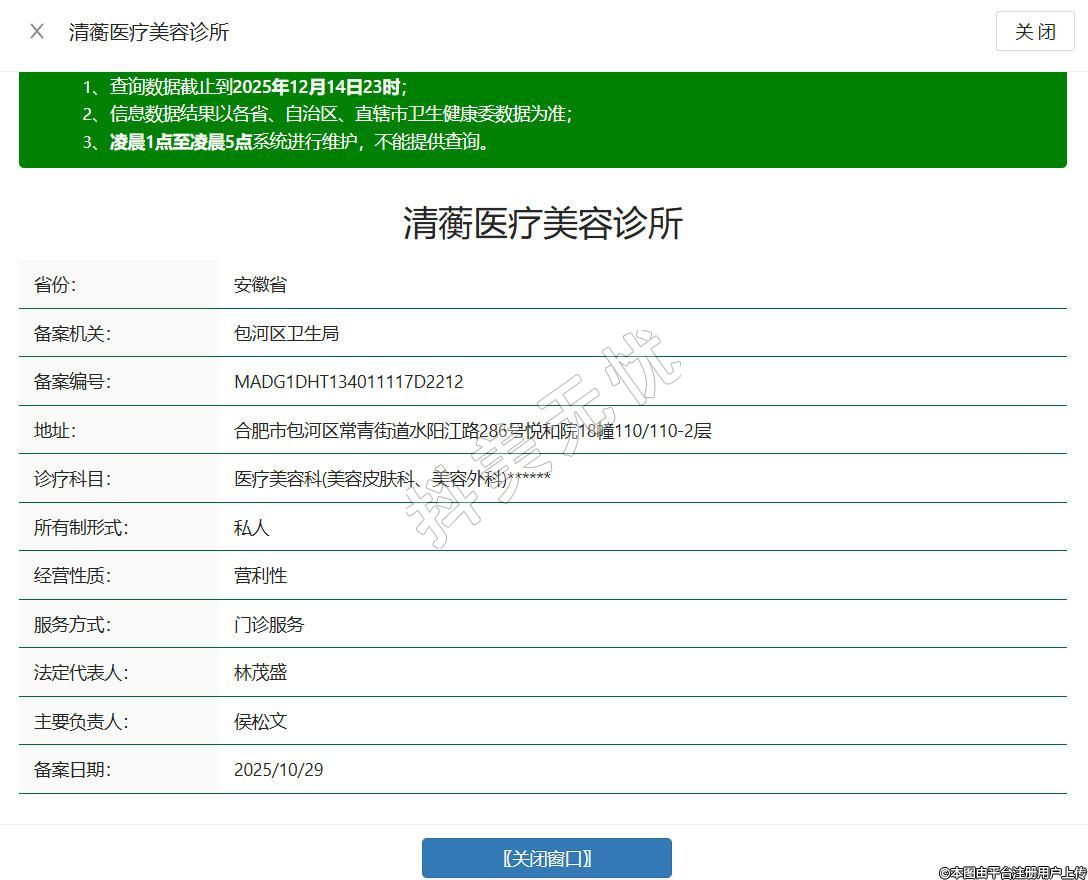Viewport: 1088px width, 880px height.
Task: Click the 经营性质 value 营利性
Action: 260,576
